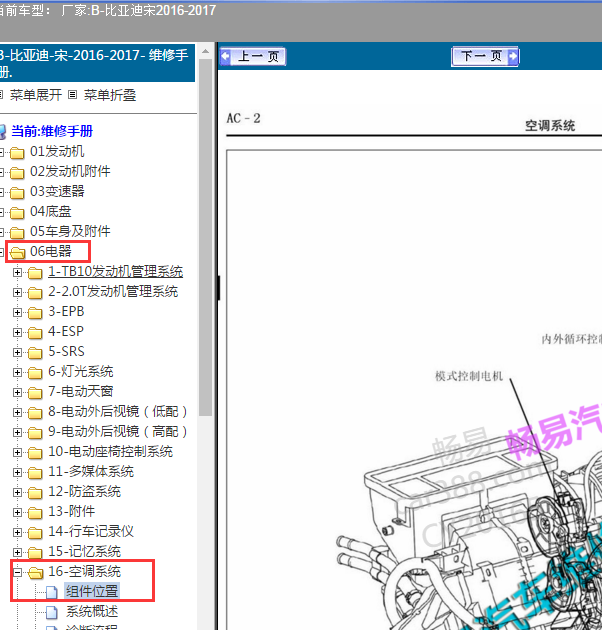Expand 10-电动座椅控制系统 node
Viewport: 602px width, 630px height.
click(x=17, y=452)
